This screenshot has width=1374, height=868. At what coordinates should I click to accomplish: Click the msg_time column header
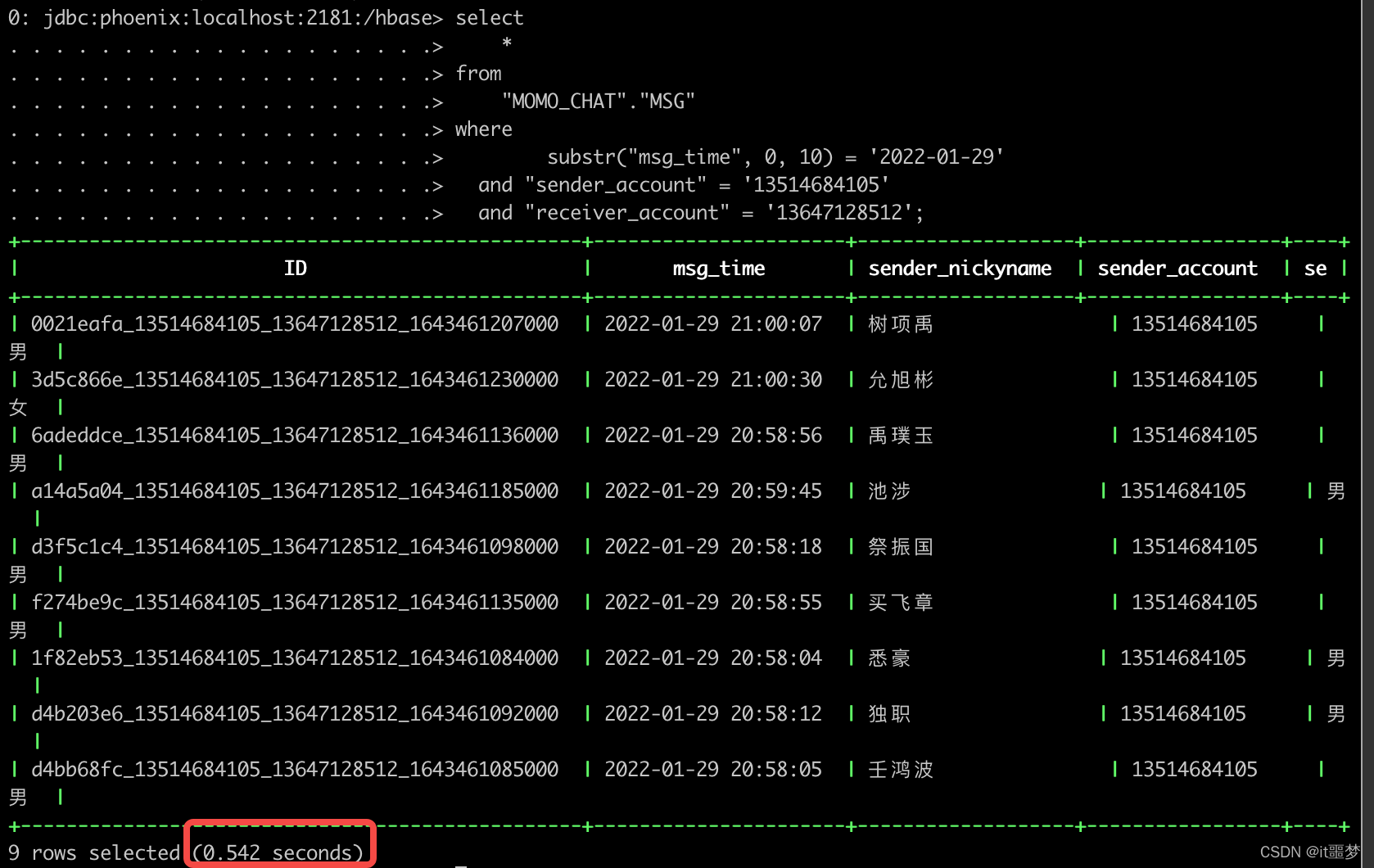pos(719,269)
